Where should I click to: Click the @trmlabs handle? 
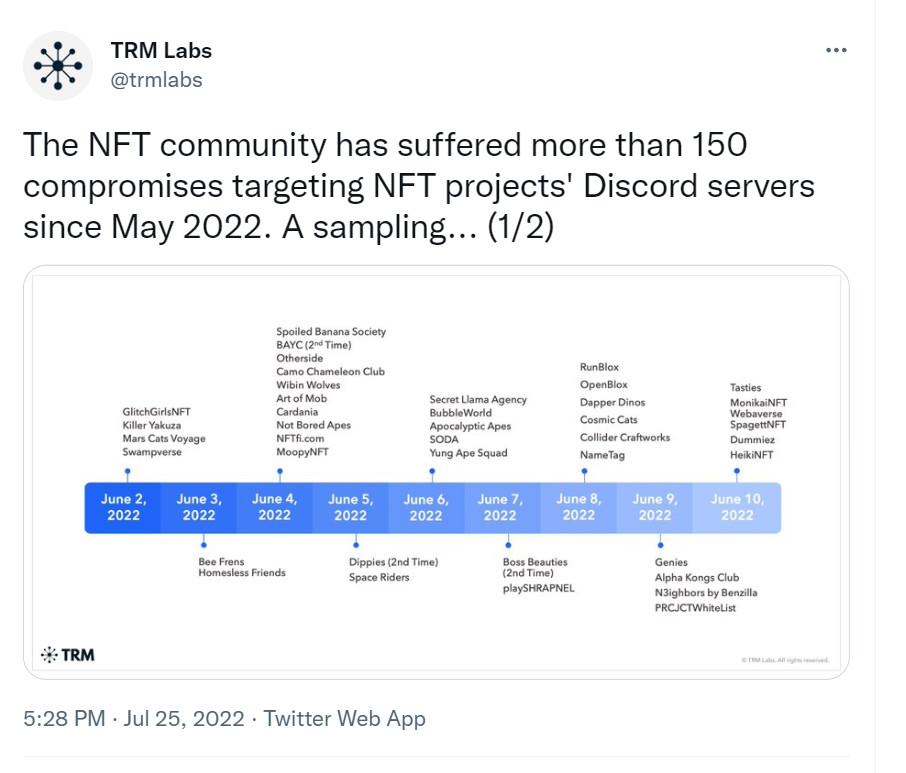coord(156,80)
